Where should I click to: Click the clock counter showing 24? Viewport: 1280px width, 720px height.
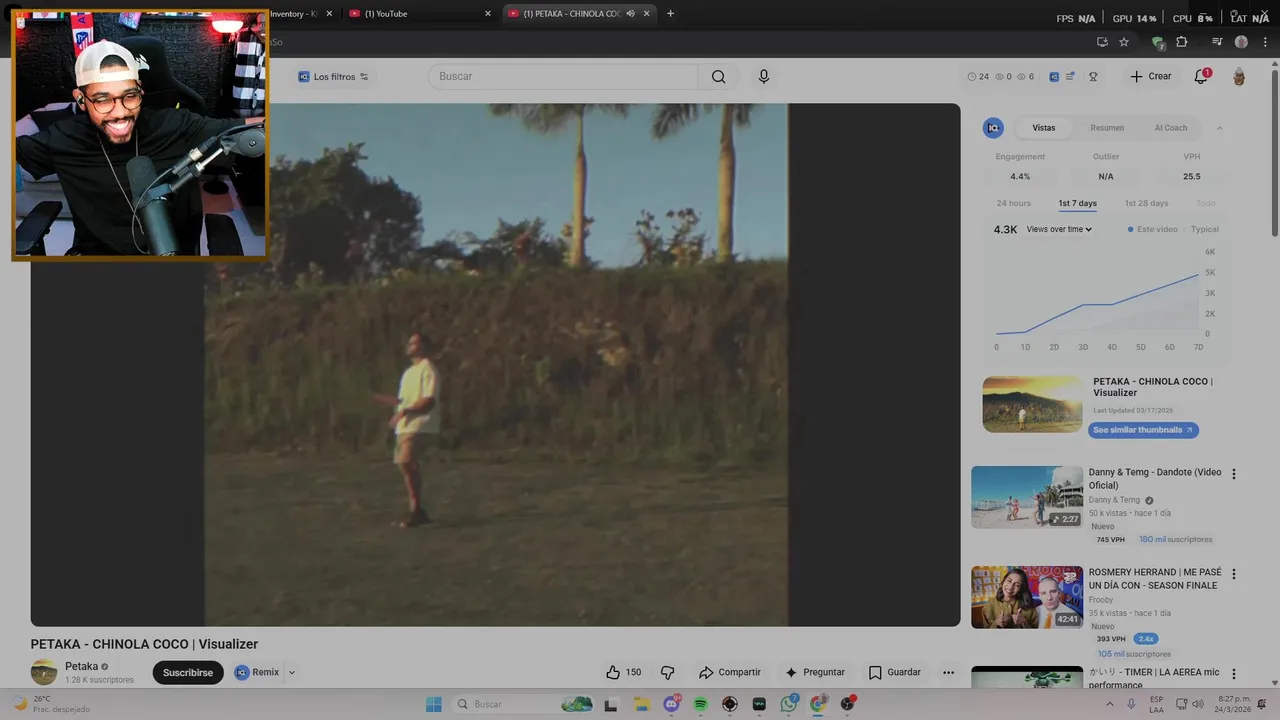click(x=978, y=76)
